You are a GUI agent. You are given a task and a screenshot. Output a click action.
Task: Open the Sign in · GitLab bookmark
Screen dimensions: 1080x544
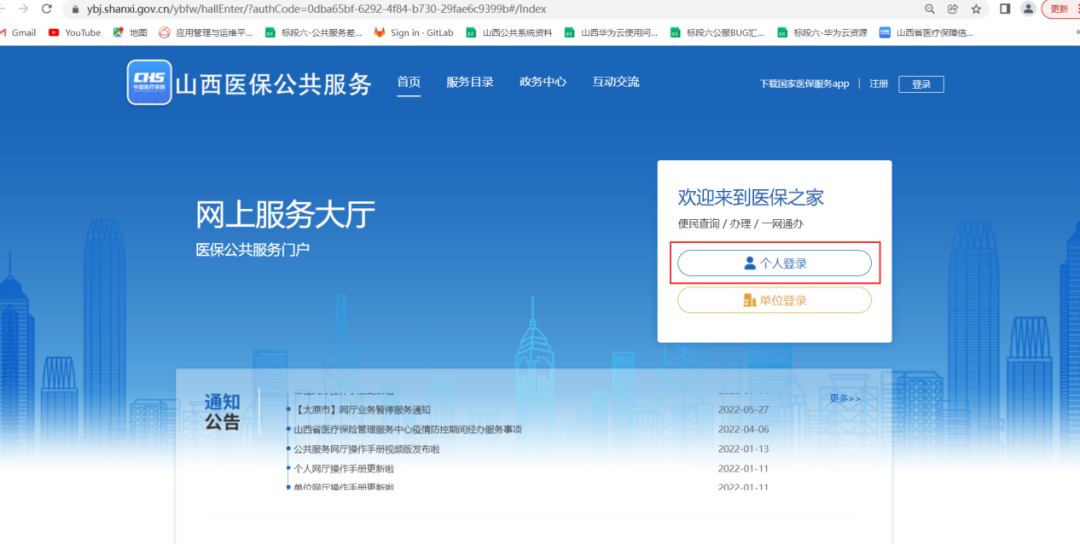[x=413, y=32]
